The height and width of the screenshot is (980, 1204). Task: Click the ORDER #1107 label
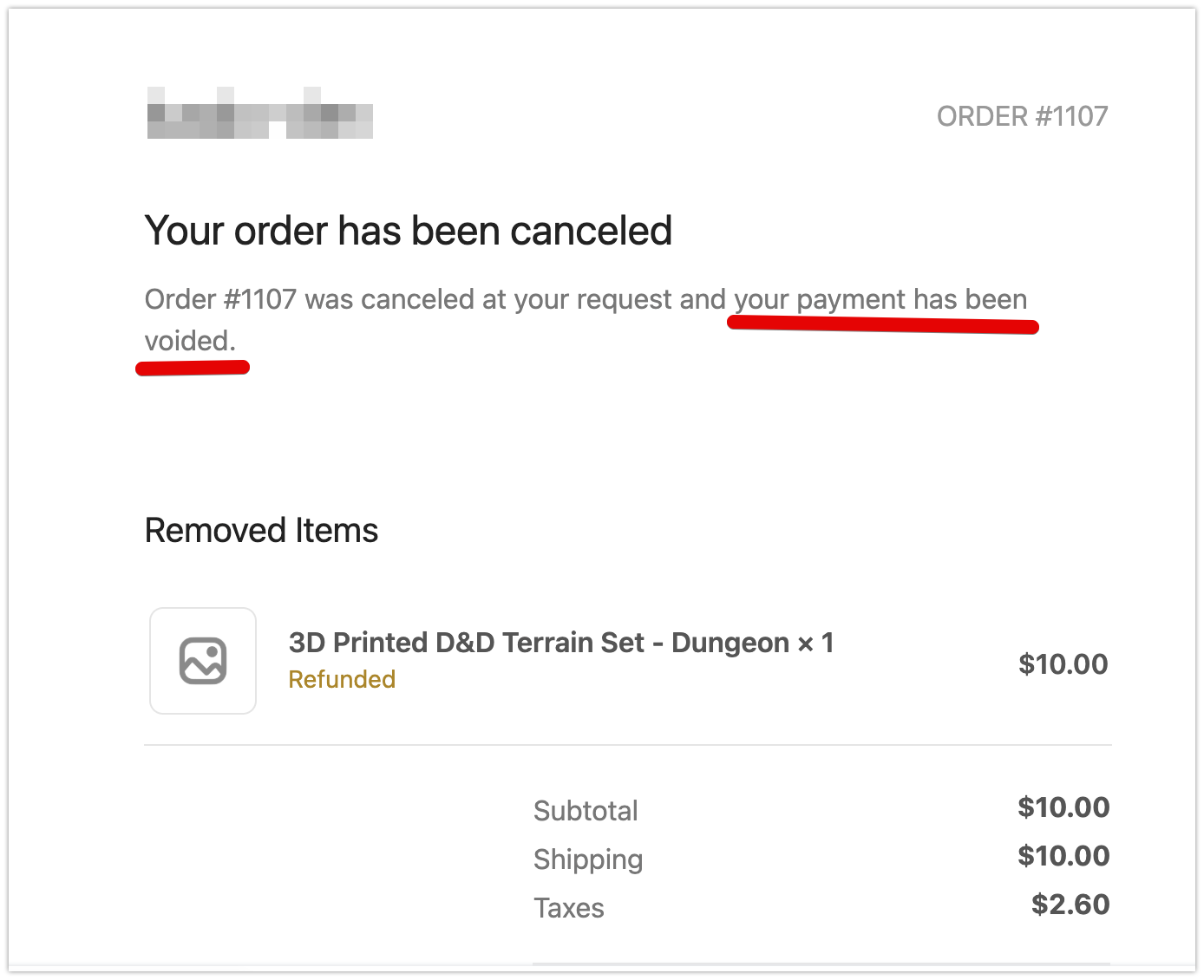point(1022,116)
